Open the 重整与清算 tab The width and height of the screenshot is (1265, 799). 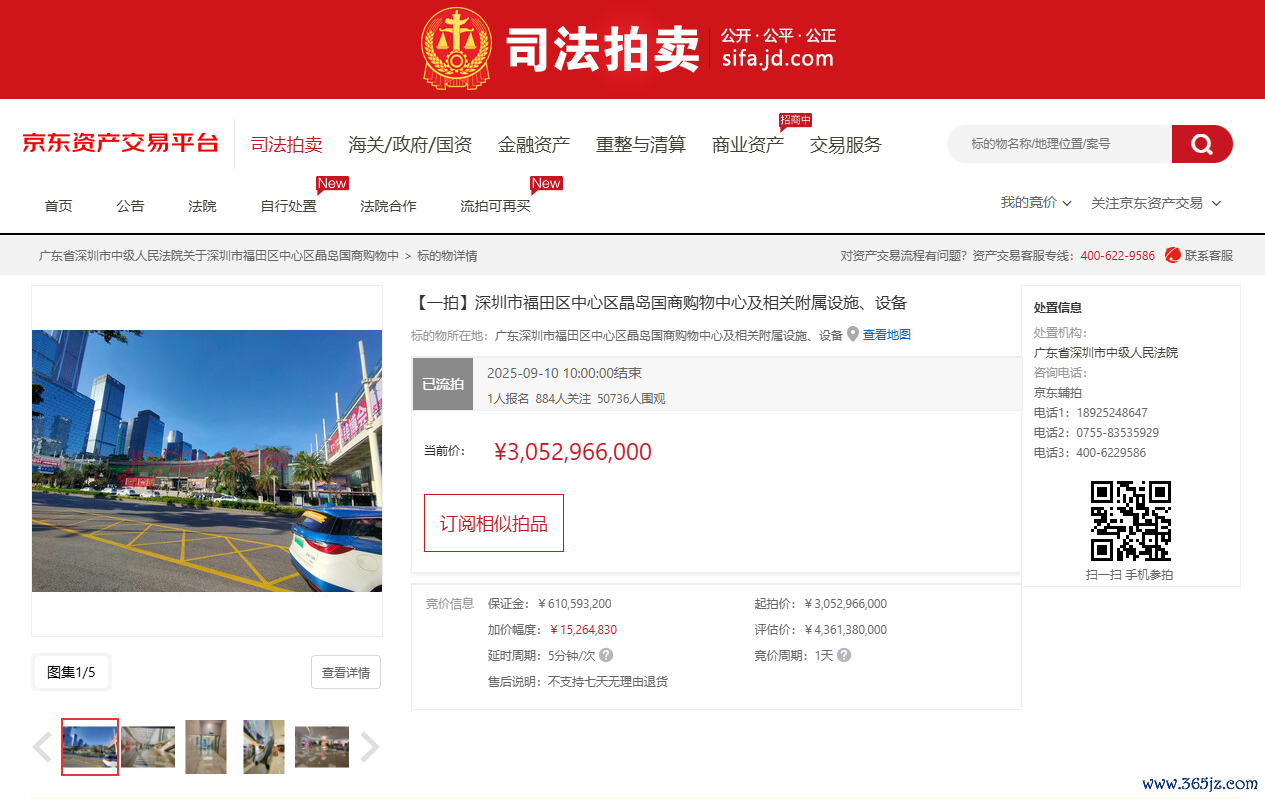point(641,145)
